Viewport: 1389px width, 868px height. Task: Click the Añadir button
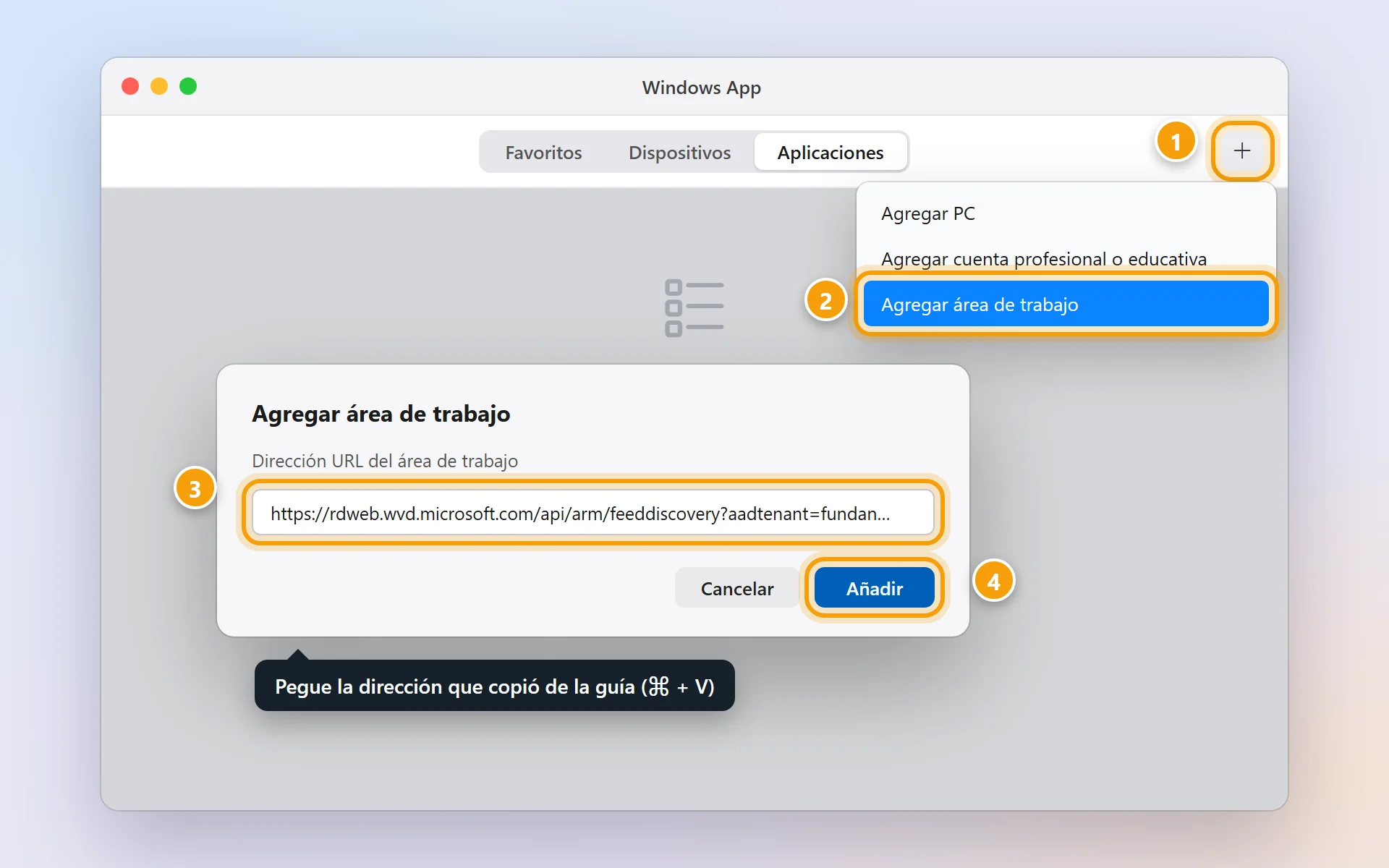[x=874, y=588]
